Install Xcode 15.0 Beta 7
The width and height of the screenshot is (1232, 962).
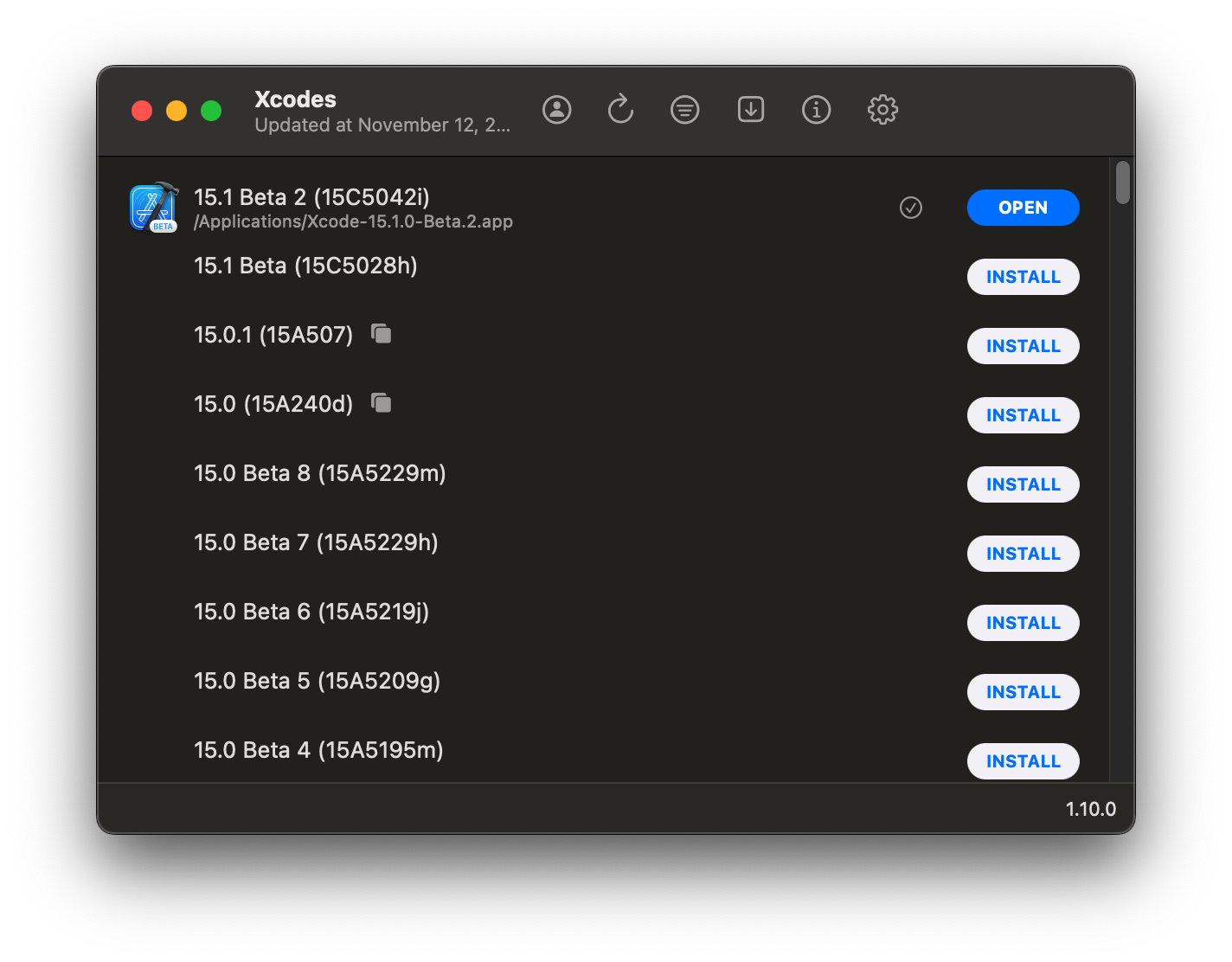tap(1023, 554)
